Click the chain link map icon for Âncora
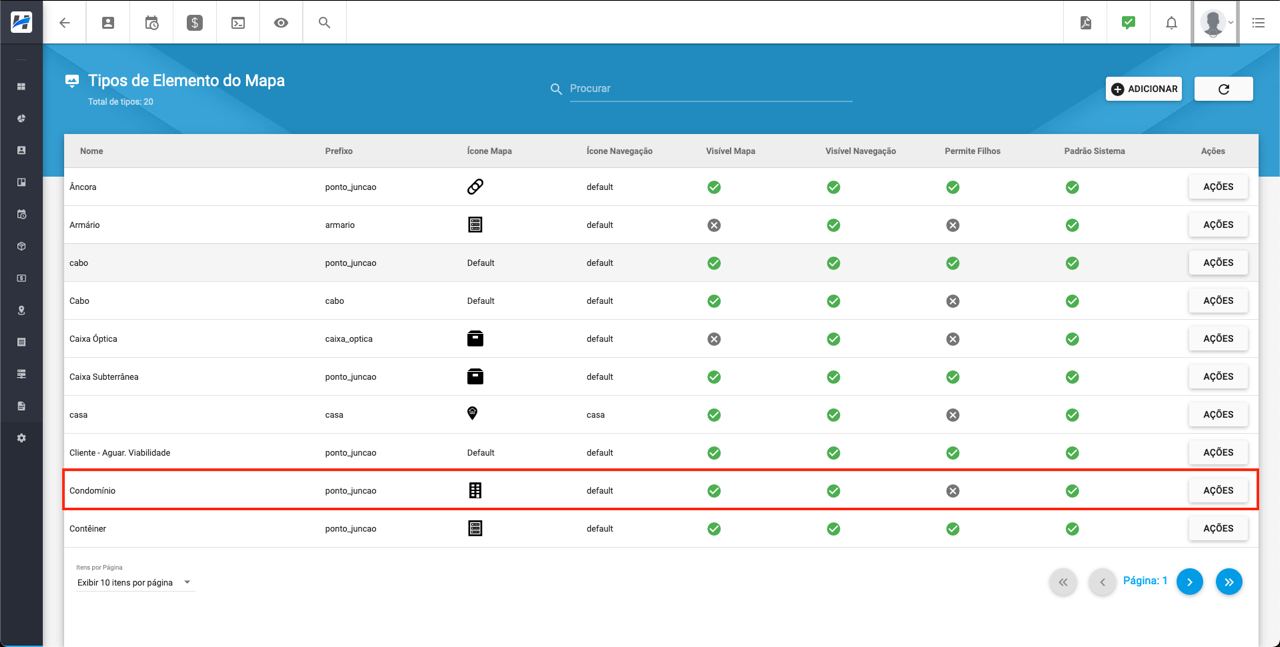The width and height of the screenshot is (1280, 647). pyautogui.click(x=475, y=187)
